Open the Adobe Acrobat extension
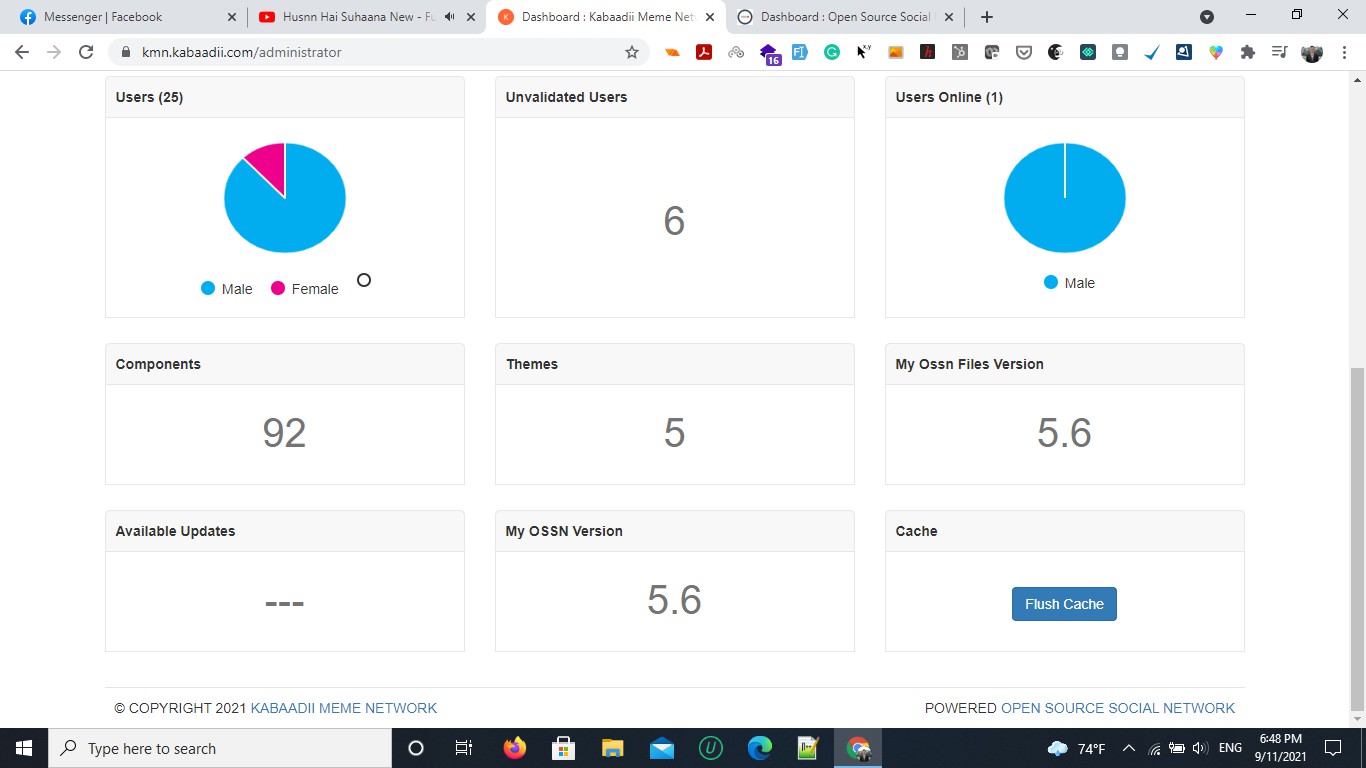This screenshot has height=768, width=1366. click(704, 52)
